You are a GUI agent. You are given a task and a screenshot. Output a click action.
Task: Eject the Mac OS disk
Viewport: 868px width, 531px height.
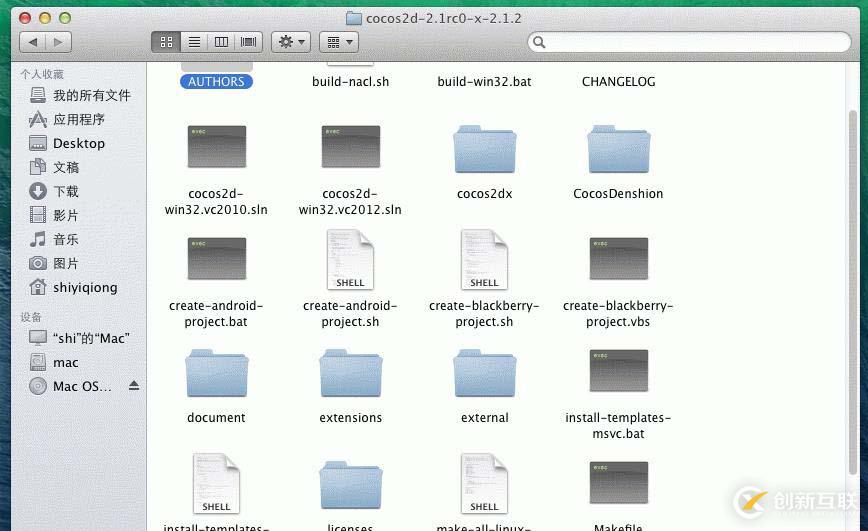pos(134,386)
